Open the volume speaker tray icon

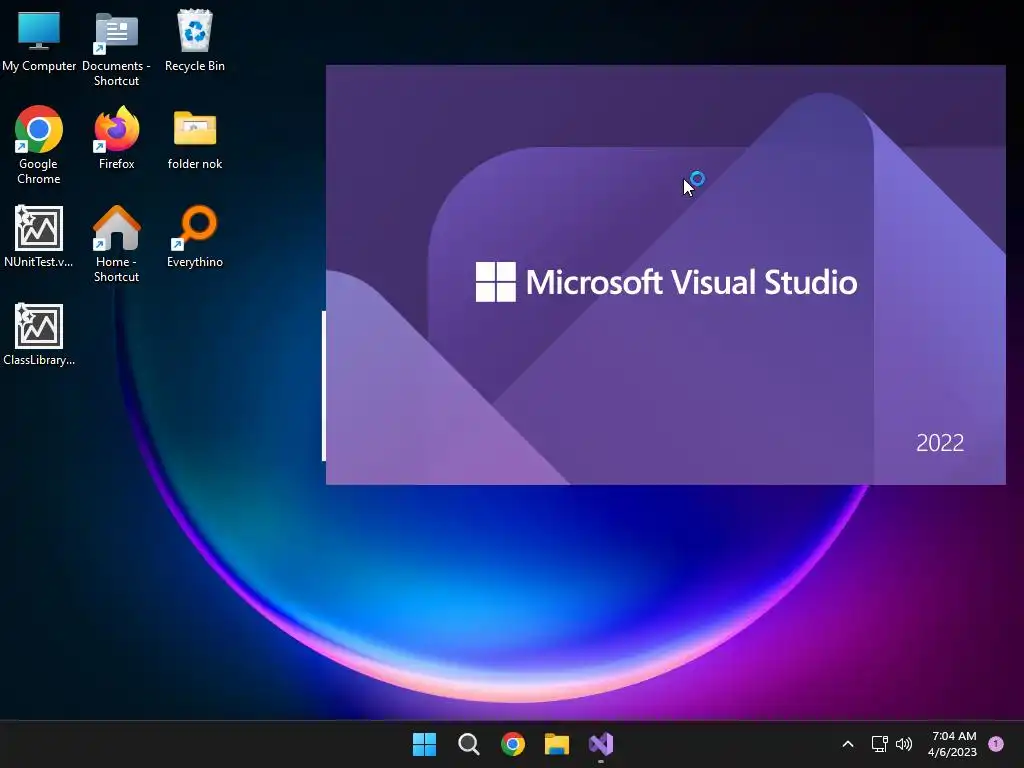(904, 744)
